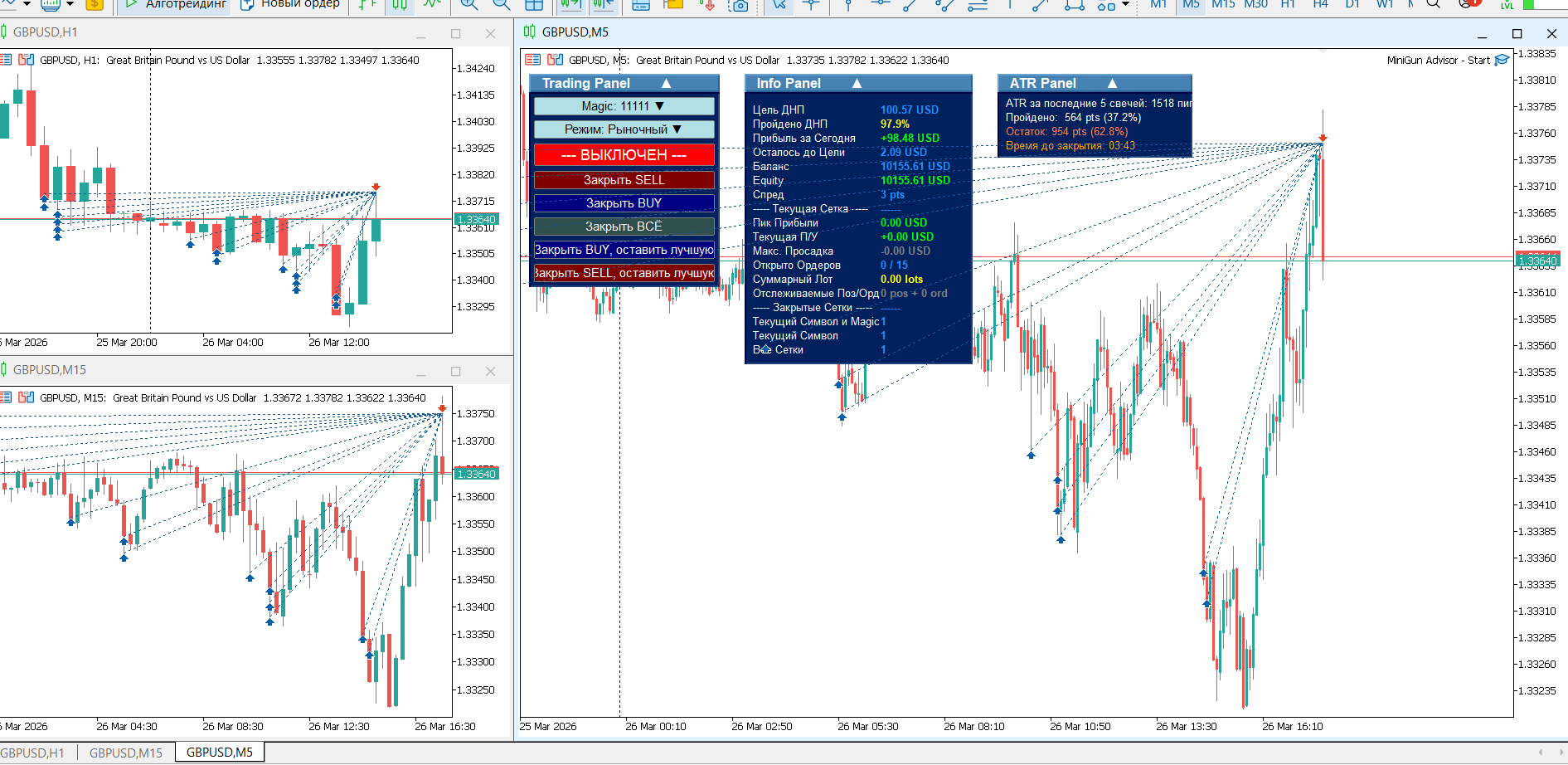Viewport: 1568px width, 765px height.
Task: Switch to the GBPUSD,M15 bottom tab
Action: point(126,753)
